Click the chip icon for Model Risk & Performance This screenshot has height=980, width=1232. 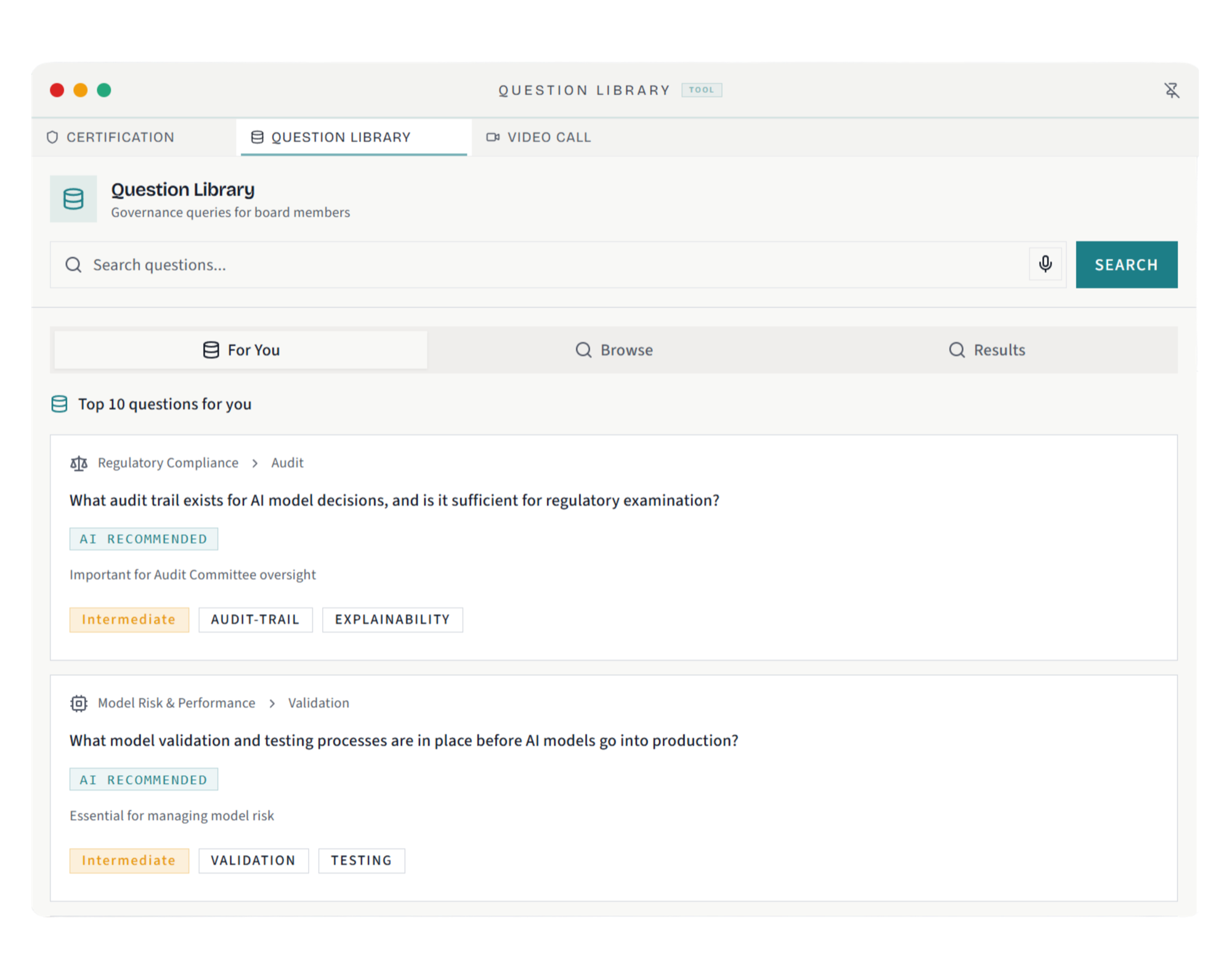point(79,703)
